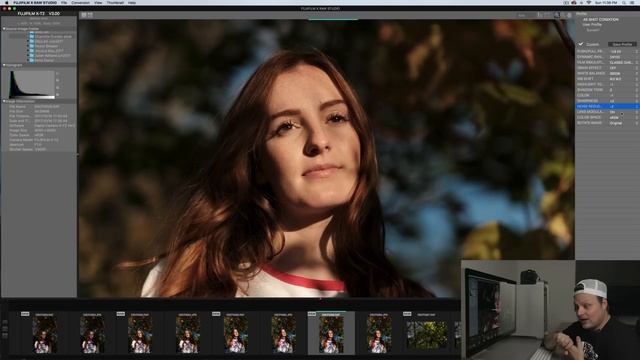Toggle the Custom profile checkmark
640x360 pixels.
point(580,44)
